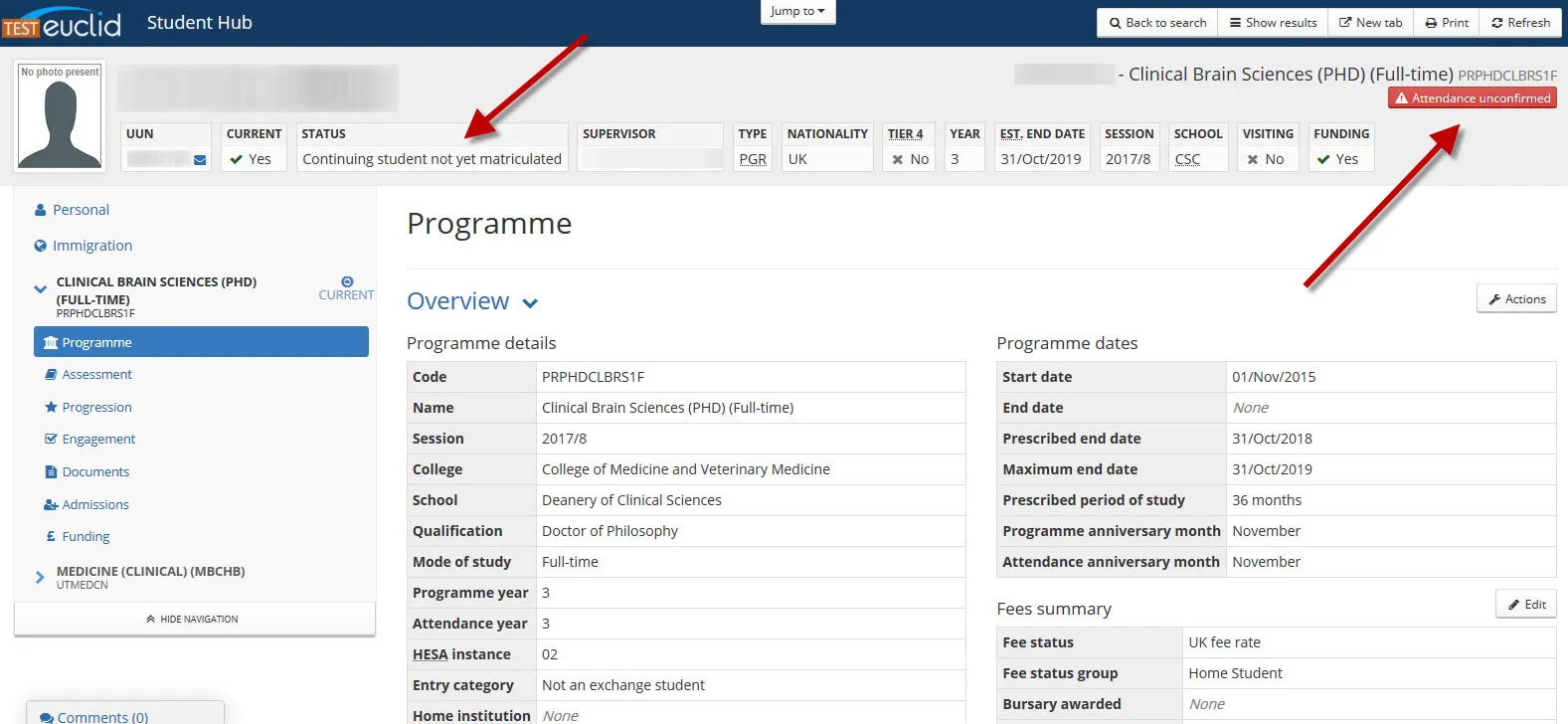This screenshot has width=1568, height=724.
Task: Open the Actions menu button
Action: point(1516,299)
